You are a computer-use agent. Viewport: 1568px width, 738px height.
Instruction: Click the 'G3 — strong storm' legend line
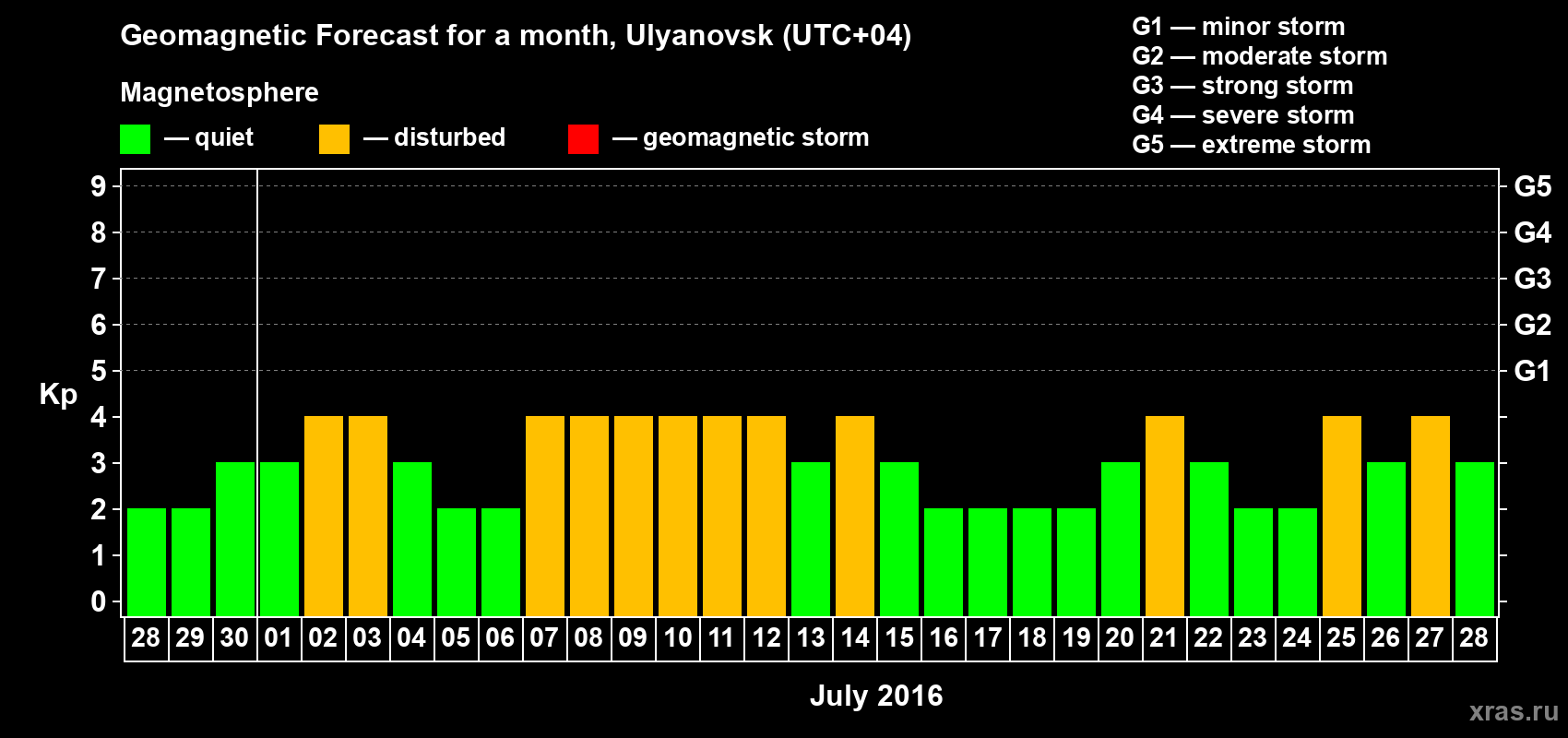coord(1242,86)
